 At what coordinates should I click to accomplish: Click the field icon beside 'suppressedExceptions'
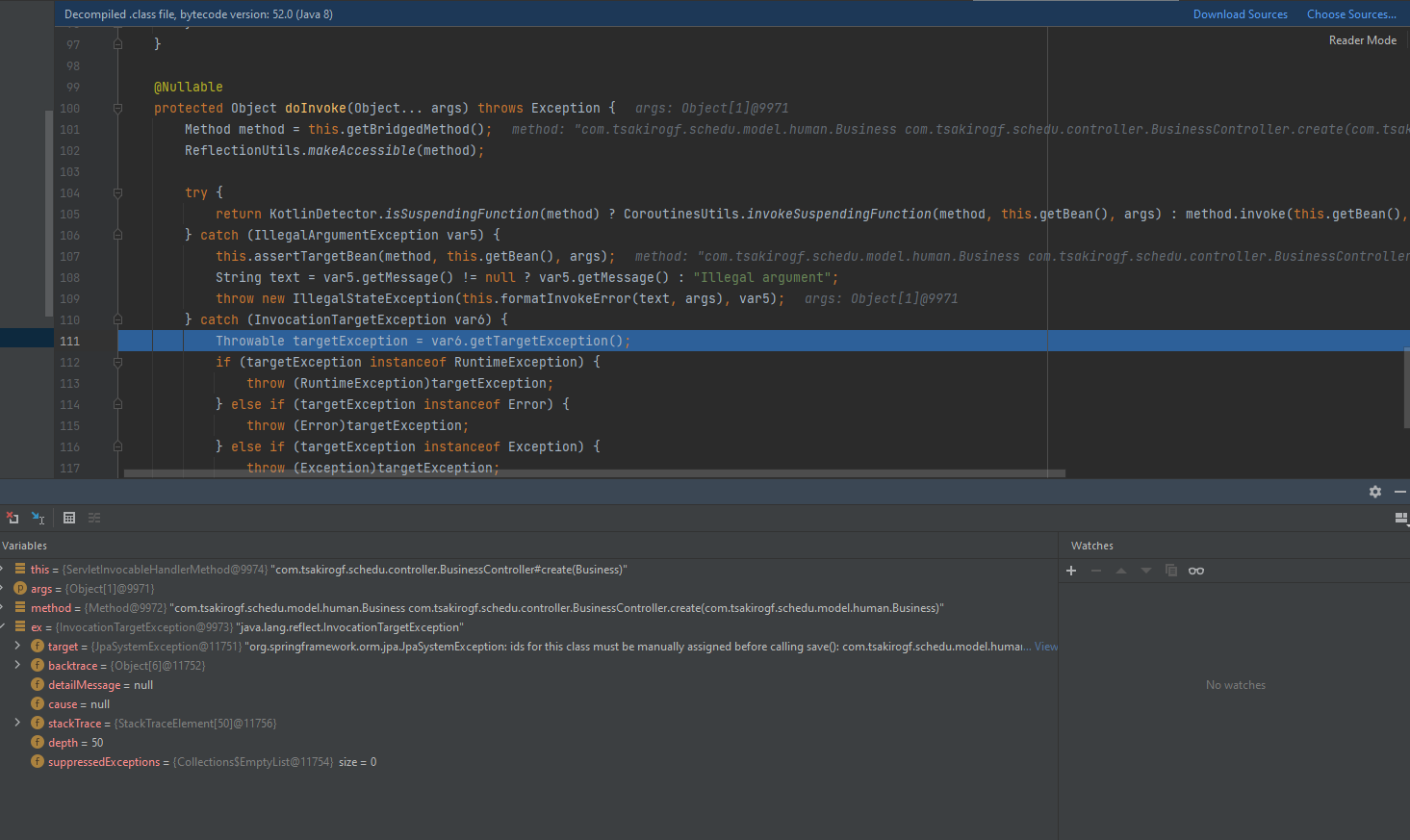pyautogui.click(x=38, y=761)
